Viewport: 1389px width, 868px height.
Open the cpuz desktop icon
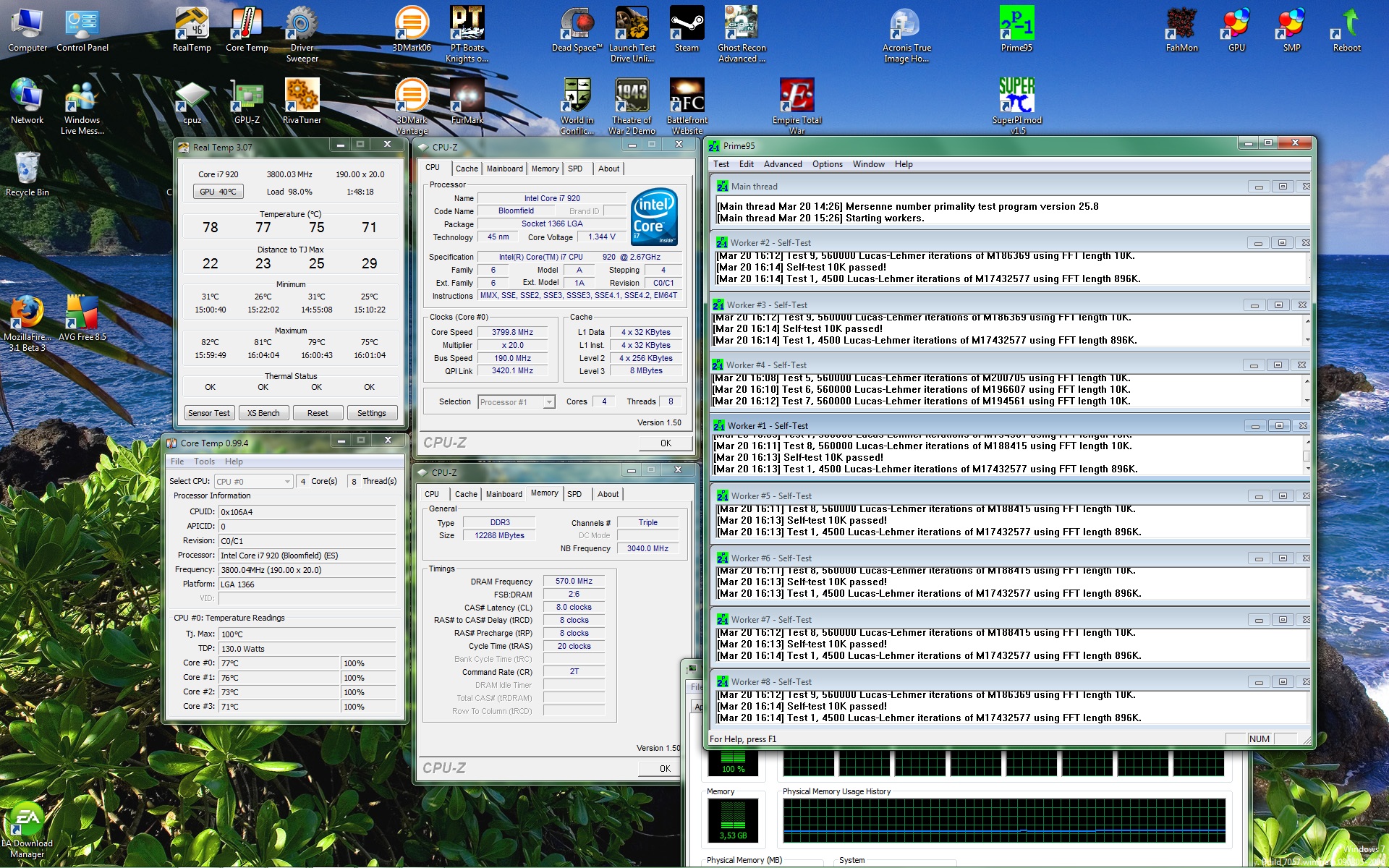pos(192,102)
